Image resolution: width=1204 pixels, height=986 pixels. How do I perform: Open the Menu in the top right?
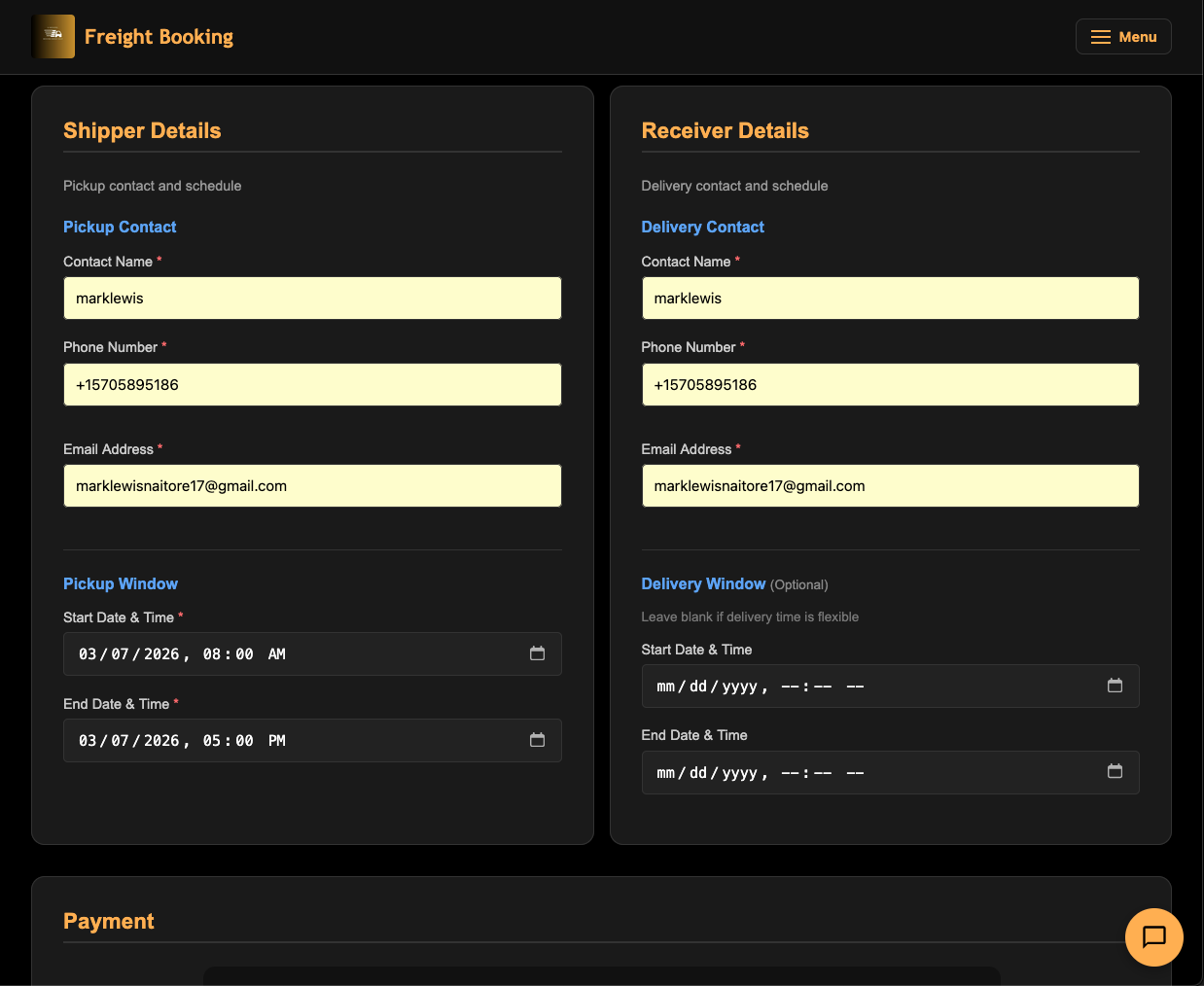[1123, 36]
